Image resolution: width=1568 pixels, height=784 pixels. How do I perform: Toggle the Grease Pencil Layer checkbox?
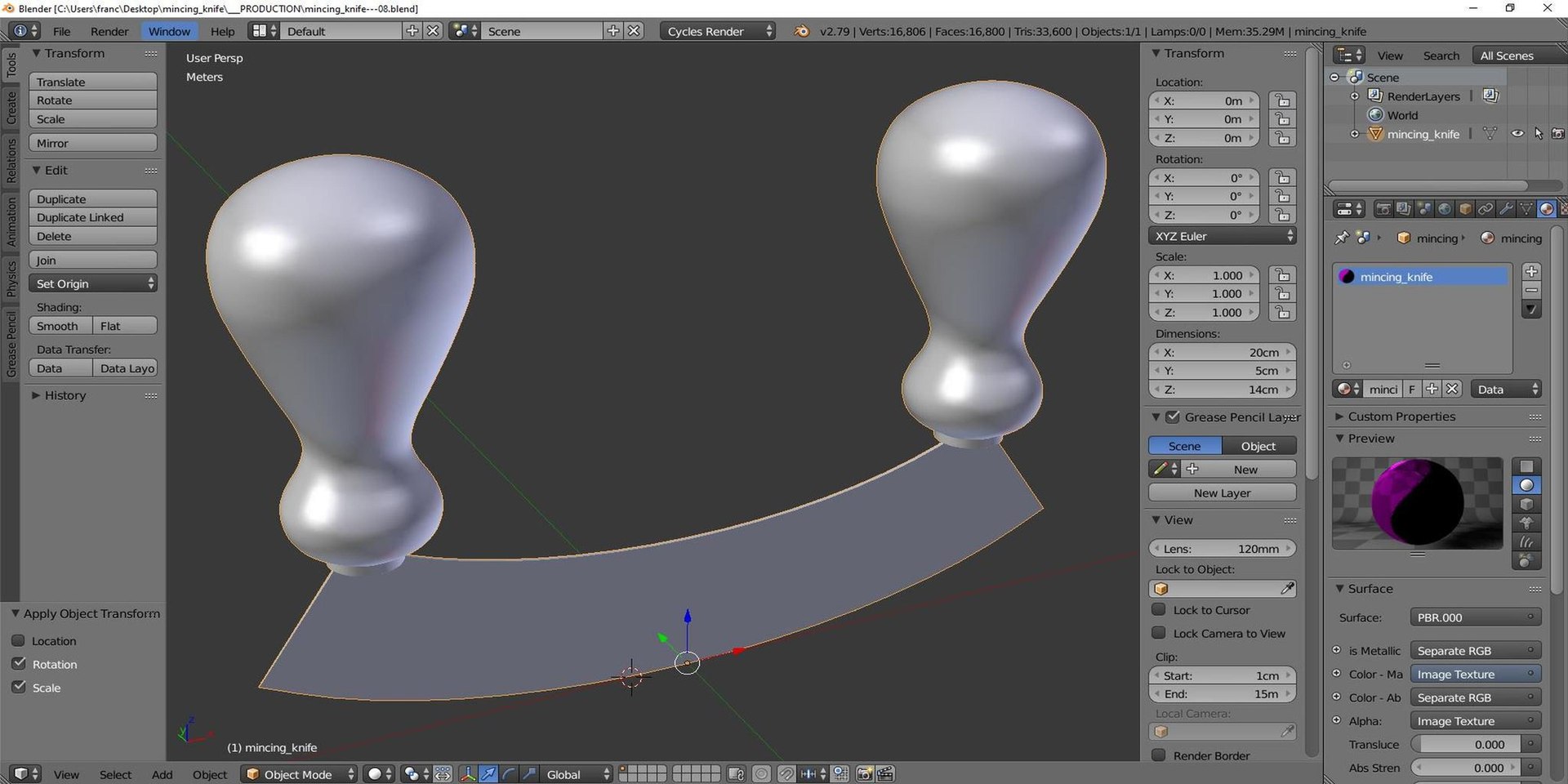coord(1173,416)
